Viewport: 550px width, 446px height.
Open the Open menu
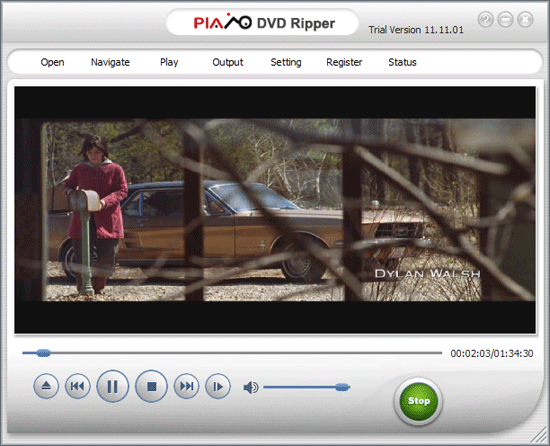pyautogui.click(x=52, y=62)
